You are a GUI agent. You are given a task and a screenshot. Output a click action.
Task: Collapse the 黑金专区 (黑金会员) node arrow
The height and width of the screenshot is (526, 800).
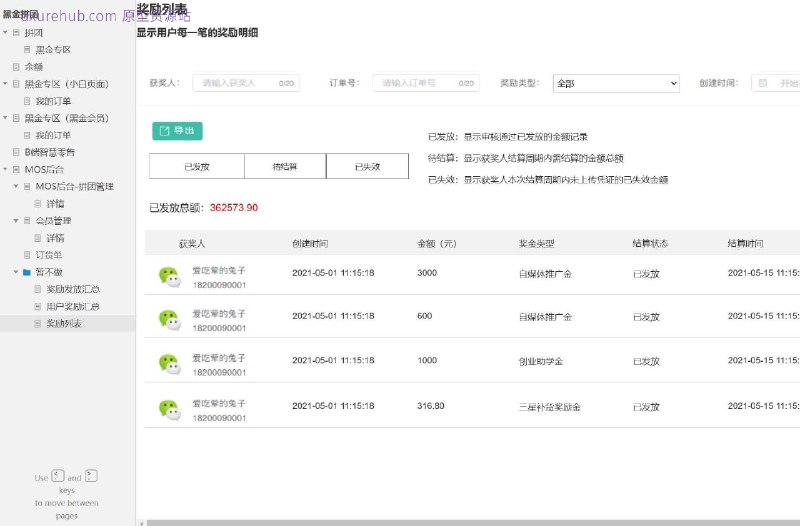coord(6,118)
